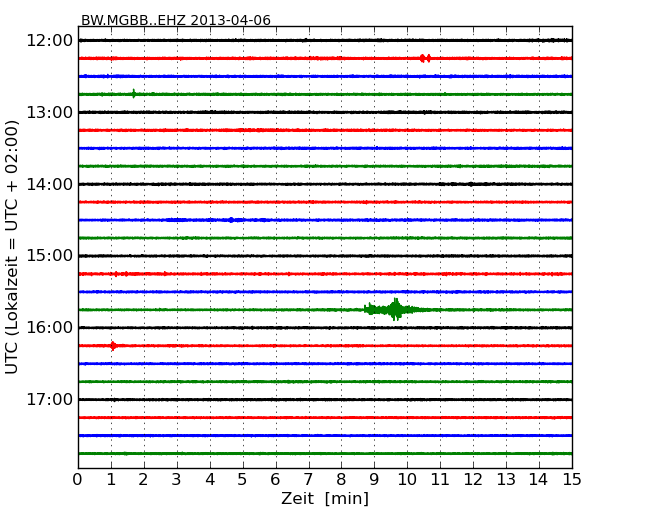The height and width of the screenshot is (520, 650).
Task: Select the large green seismic event near 15:45
Action: (x=396, y=309)
